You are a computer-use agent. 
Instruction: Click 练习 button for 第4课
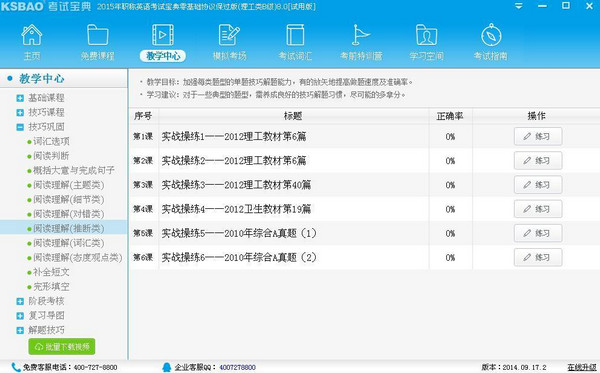pos(538,209)
